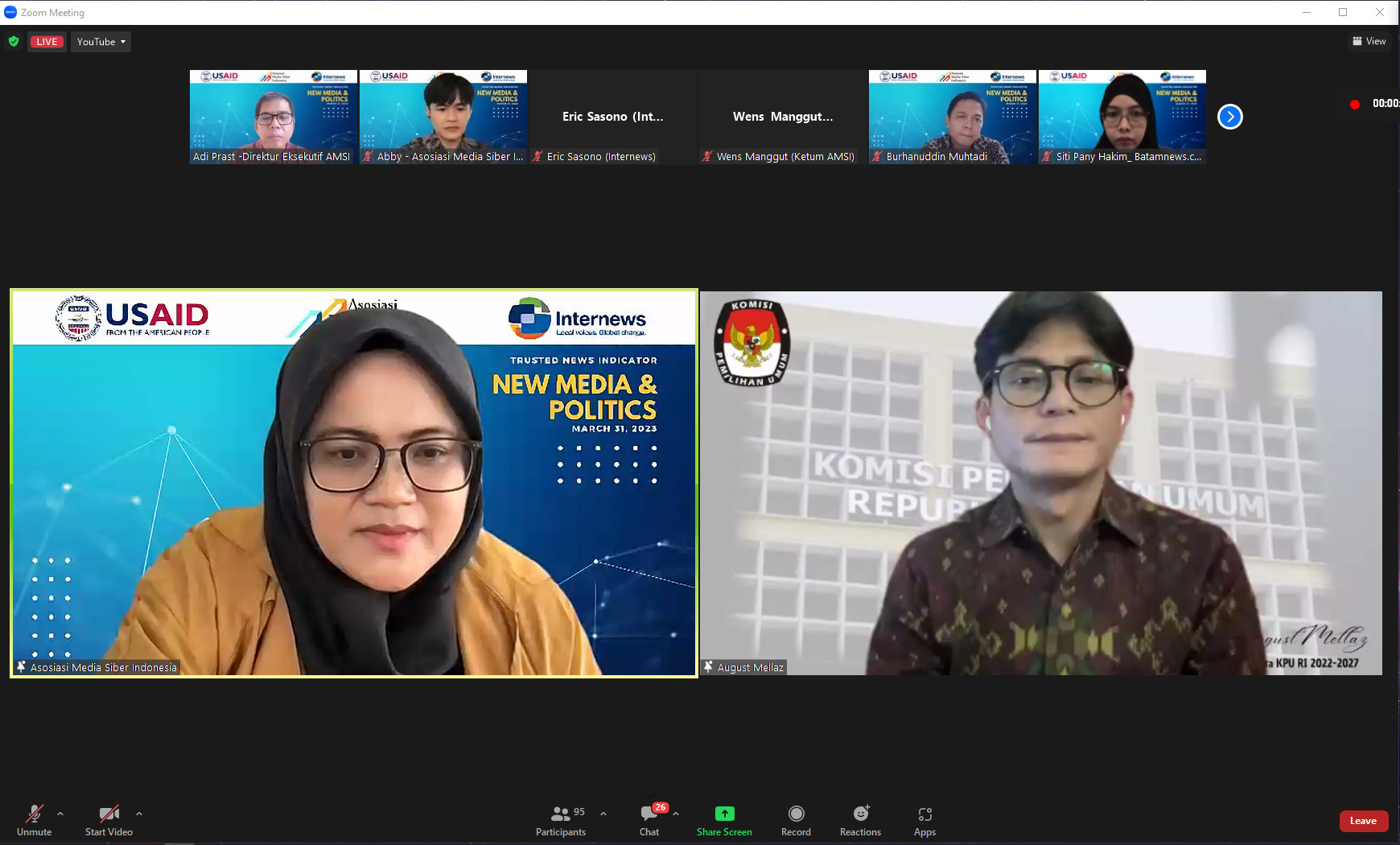
Task: Click the next page arrow for participant gallery
Action: coord(1229,116)
